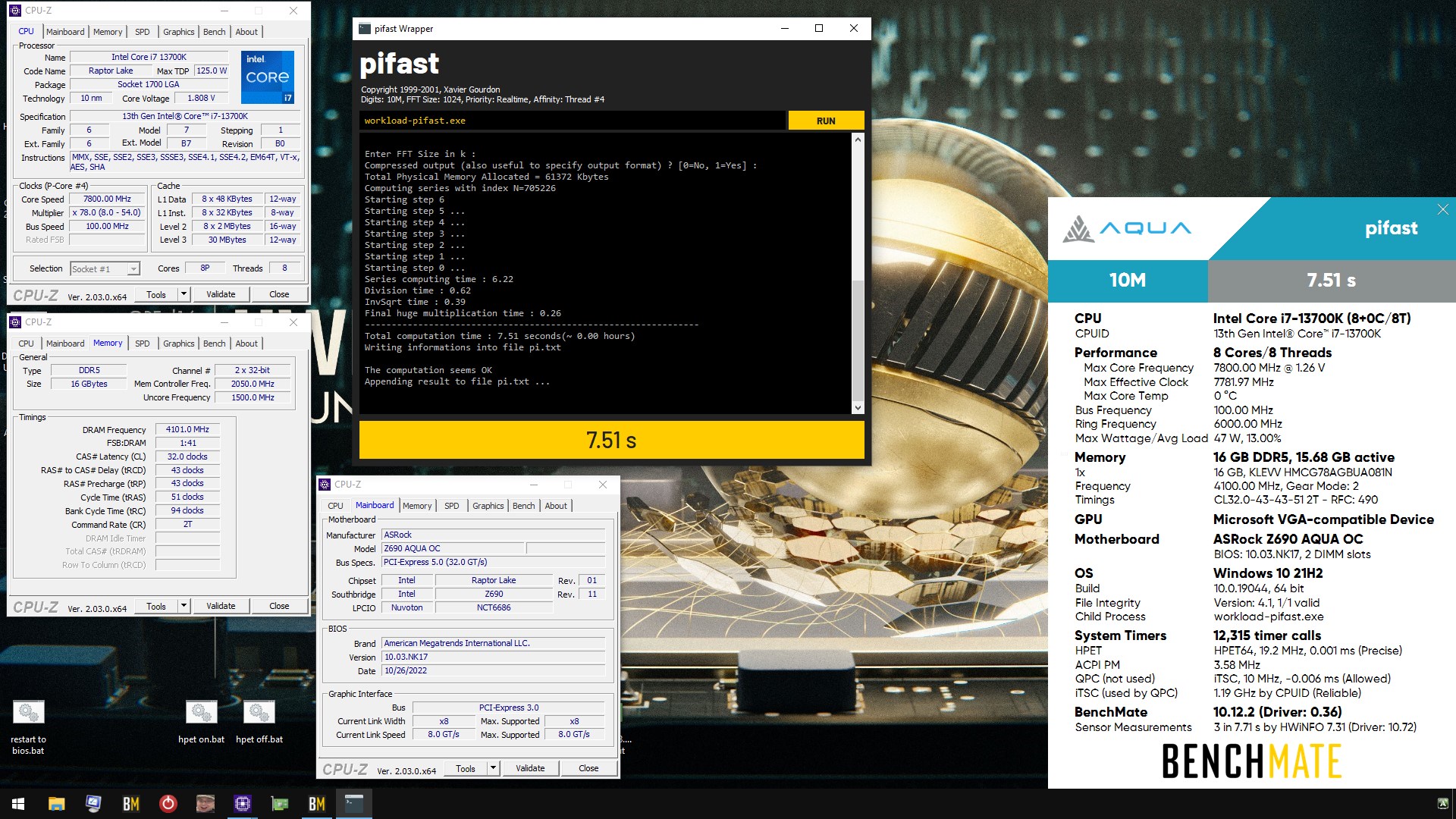Open the Windows Start menu

tap(18, 804)
